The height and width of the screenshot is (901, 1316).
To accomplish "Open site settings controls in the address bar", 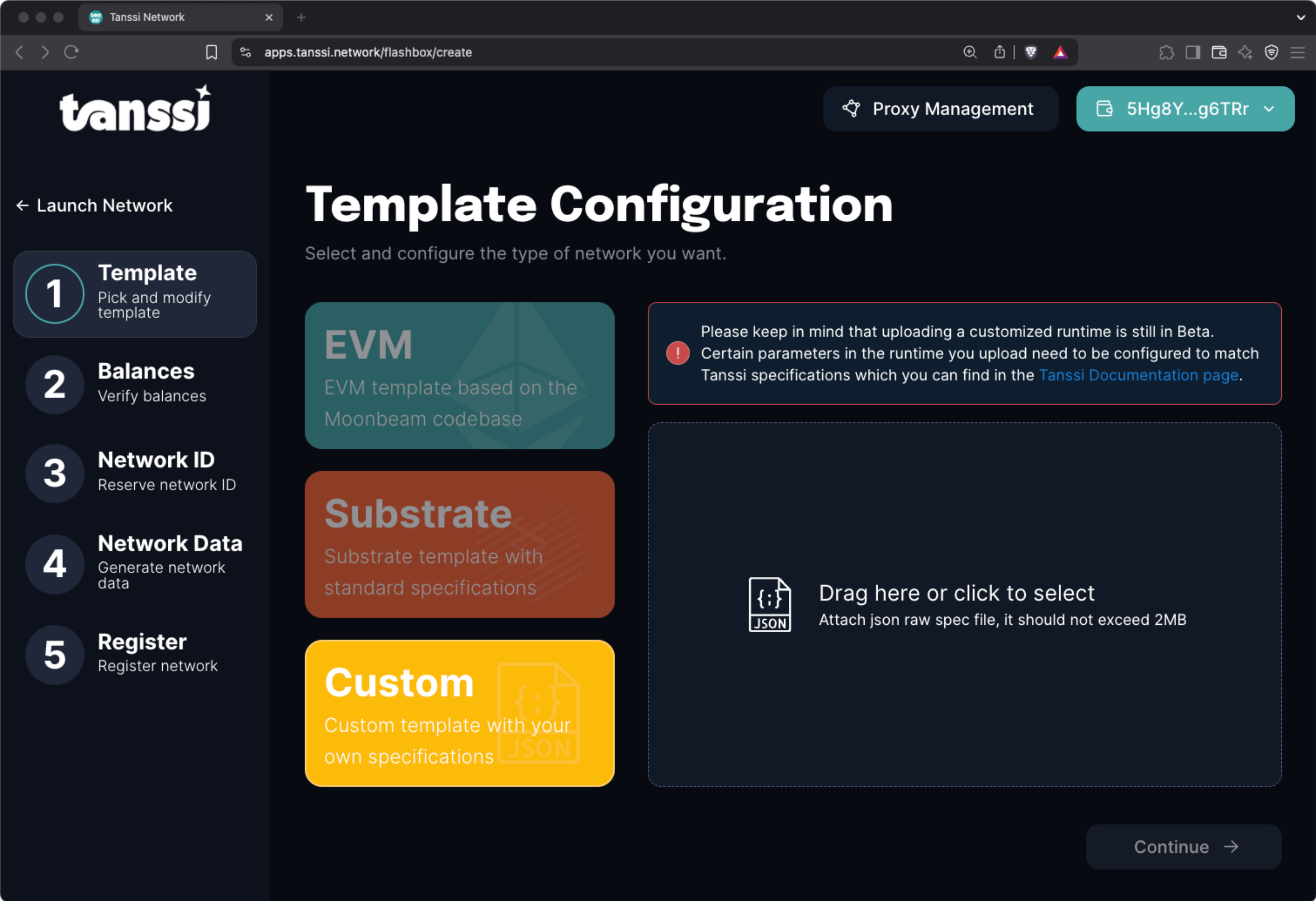I will (x=246, y=52).
